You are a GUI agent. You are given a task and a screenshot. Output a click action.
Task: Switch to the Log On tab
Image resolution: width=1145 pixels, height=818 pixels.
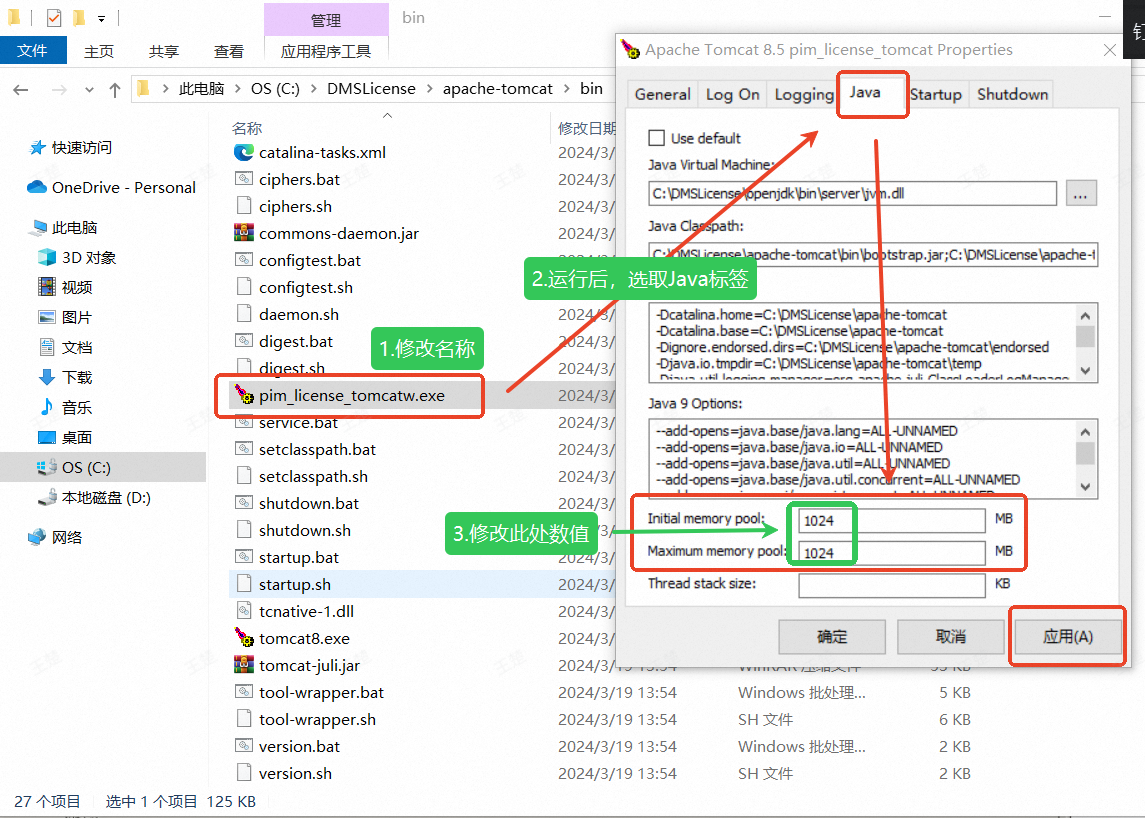coord(732,94)
